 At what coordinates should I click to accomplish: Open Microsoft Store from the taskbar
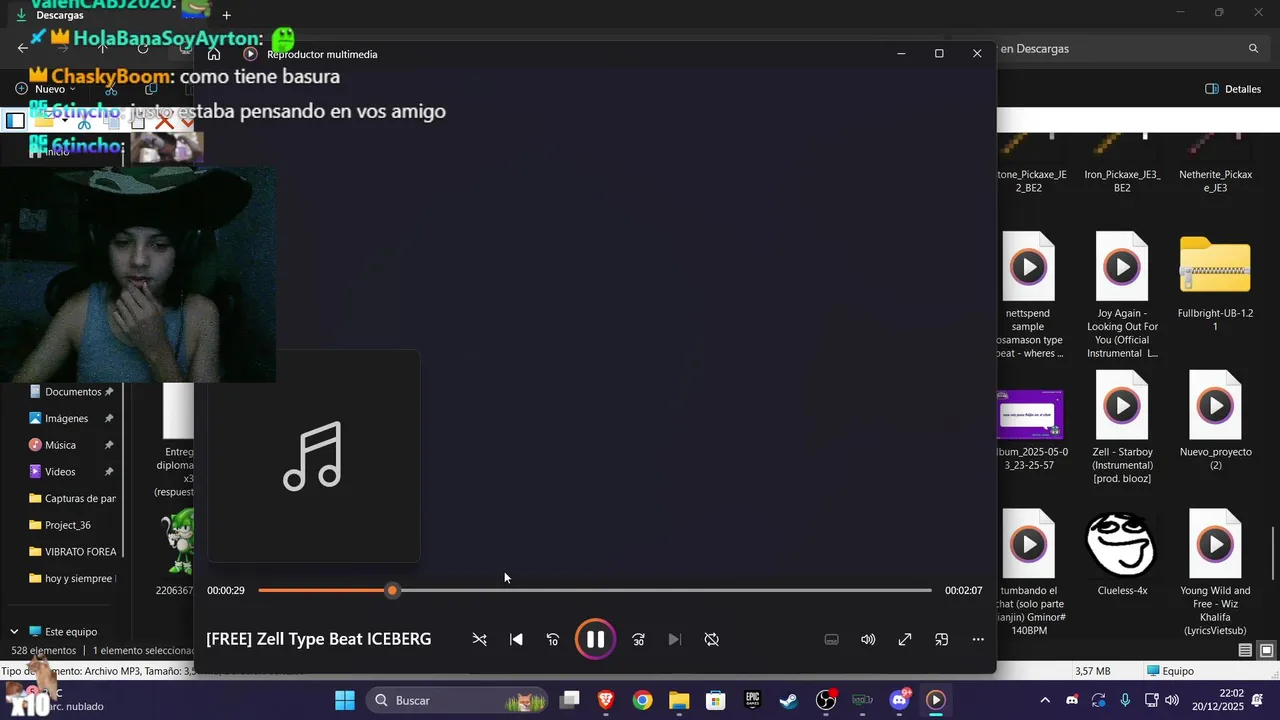[x=716, y=700]
